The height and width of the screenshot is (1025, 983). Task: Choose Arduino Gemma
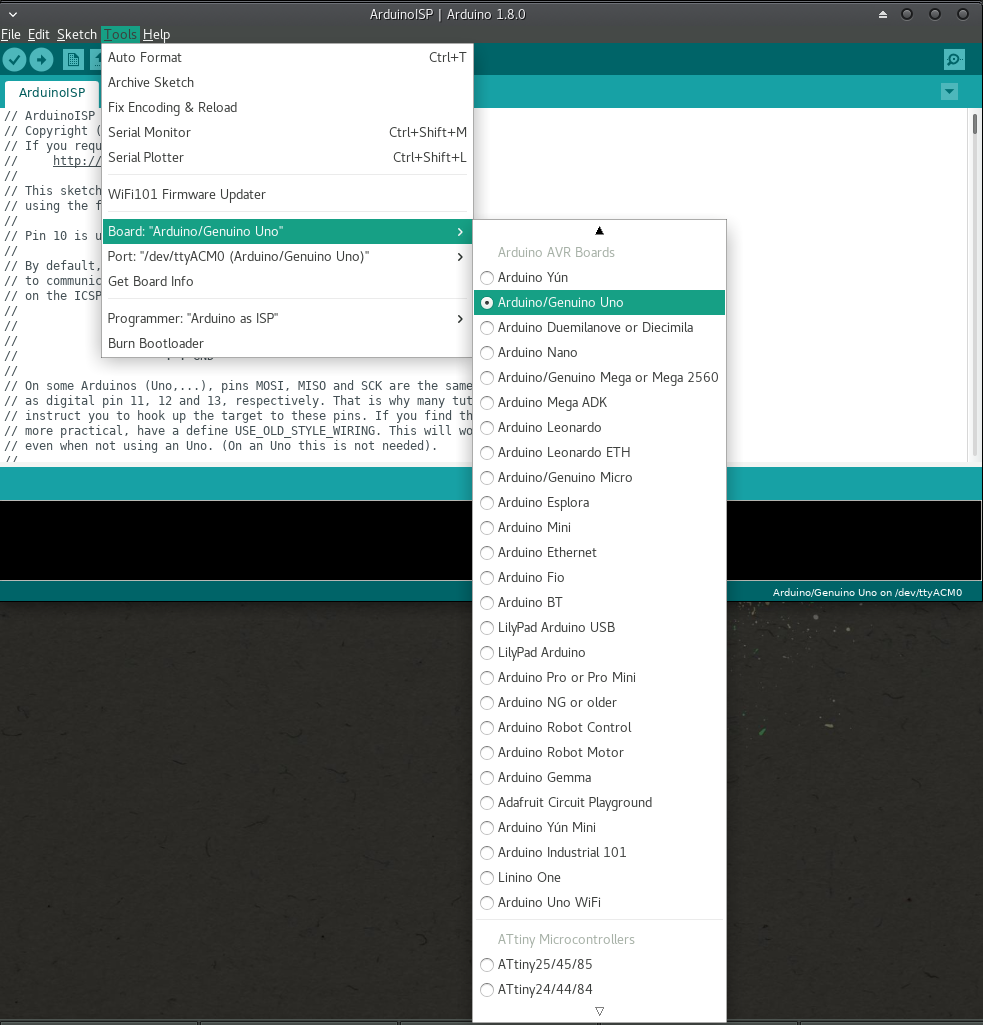coord(599,777)
